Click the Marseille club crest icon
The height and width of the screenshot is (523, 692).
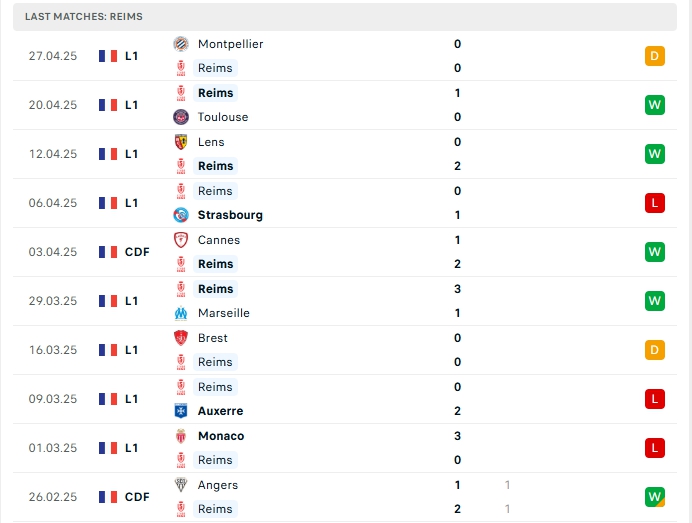(x=181, y=313)
